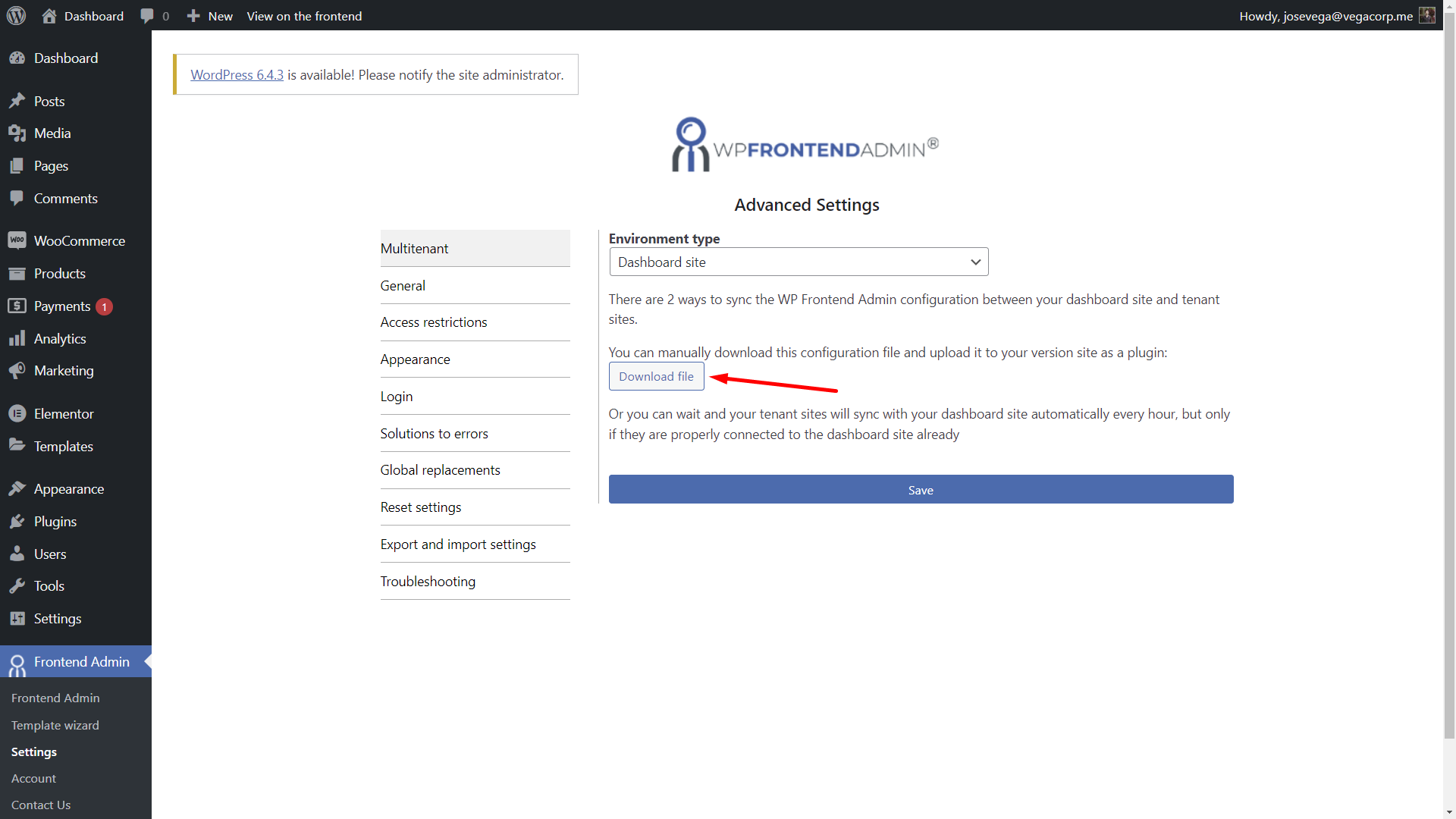Open the Troubleshooting tab
Image resolution: width=1456 pixels, height=819 pixels.
tap(475, 582)
